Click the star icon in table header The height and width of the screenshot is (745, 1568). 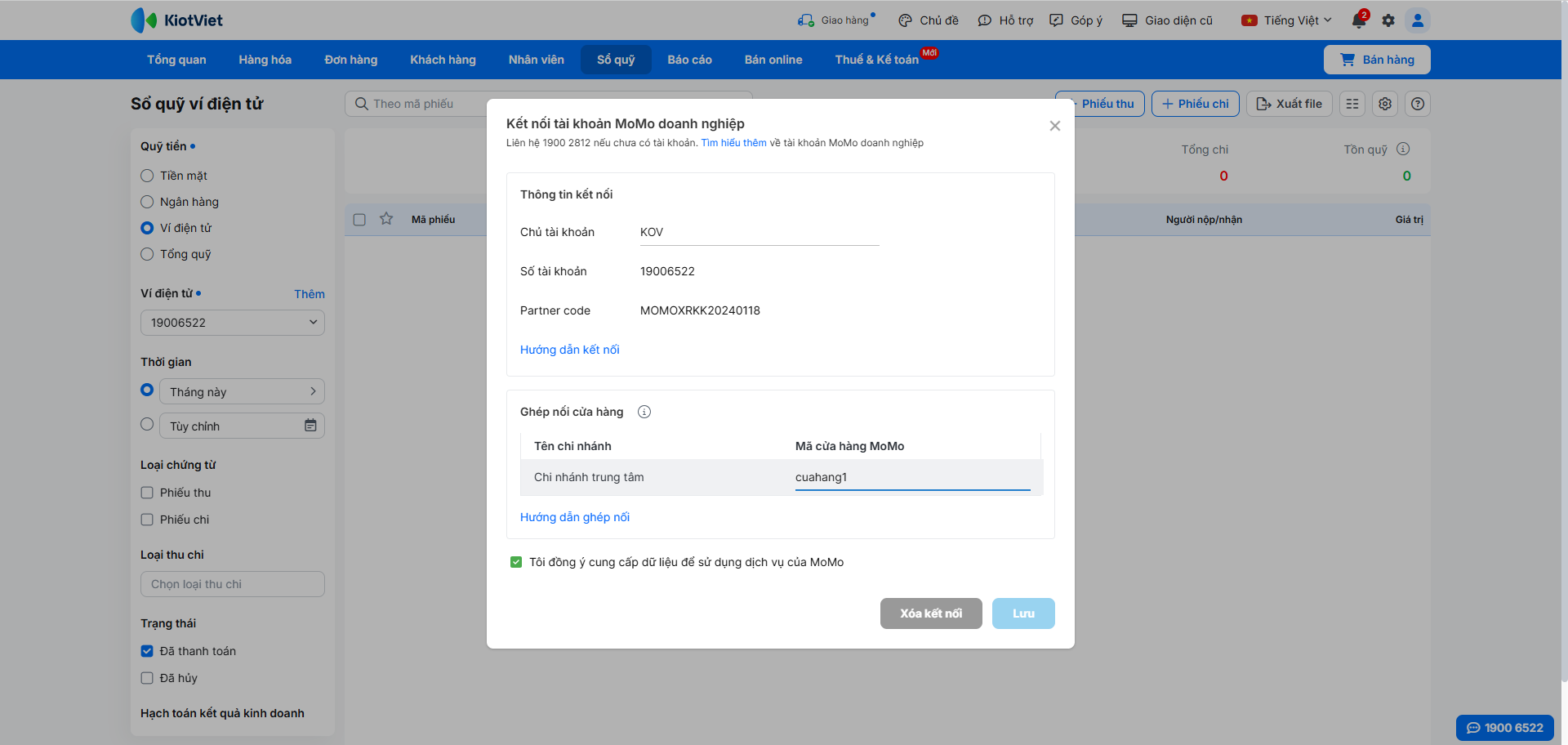(x=386, y=219)
